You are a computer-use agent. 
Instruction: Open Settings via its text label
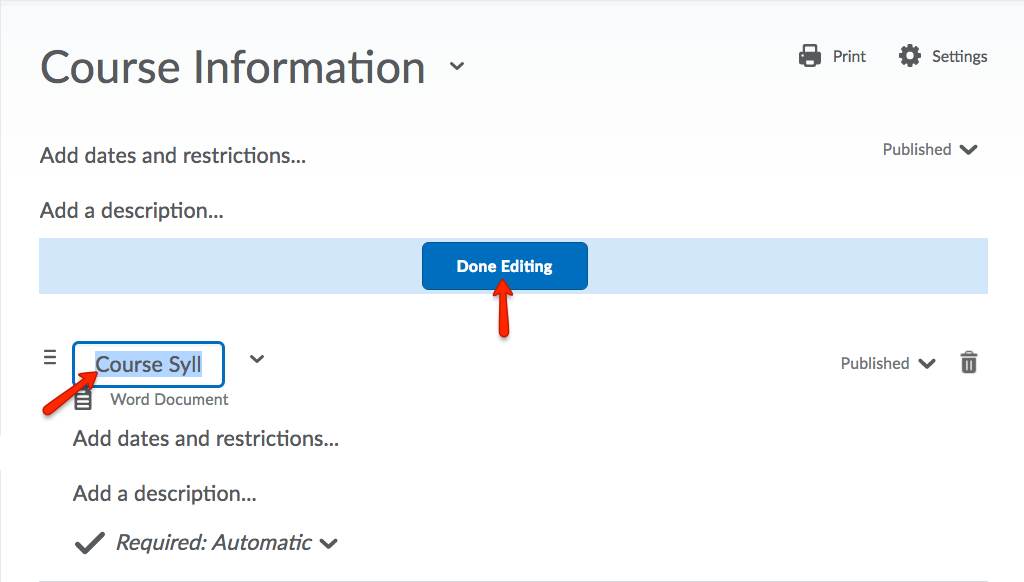959,56
